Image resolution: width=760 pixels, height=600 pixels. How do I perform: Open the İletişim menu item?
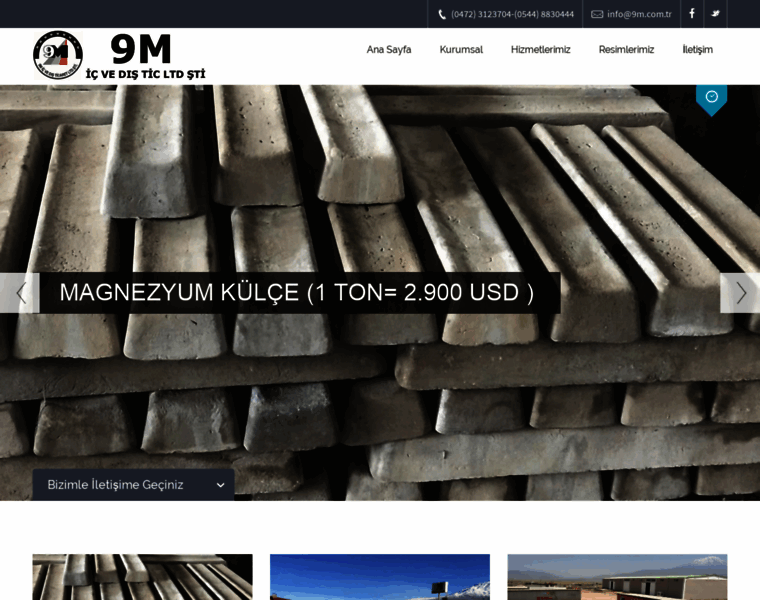pos(697,49)
